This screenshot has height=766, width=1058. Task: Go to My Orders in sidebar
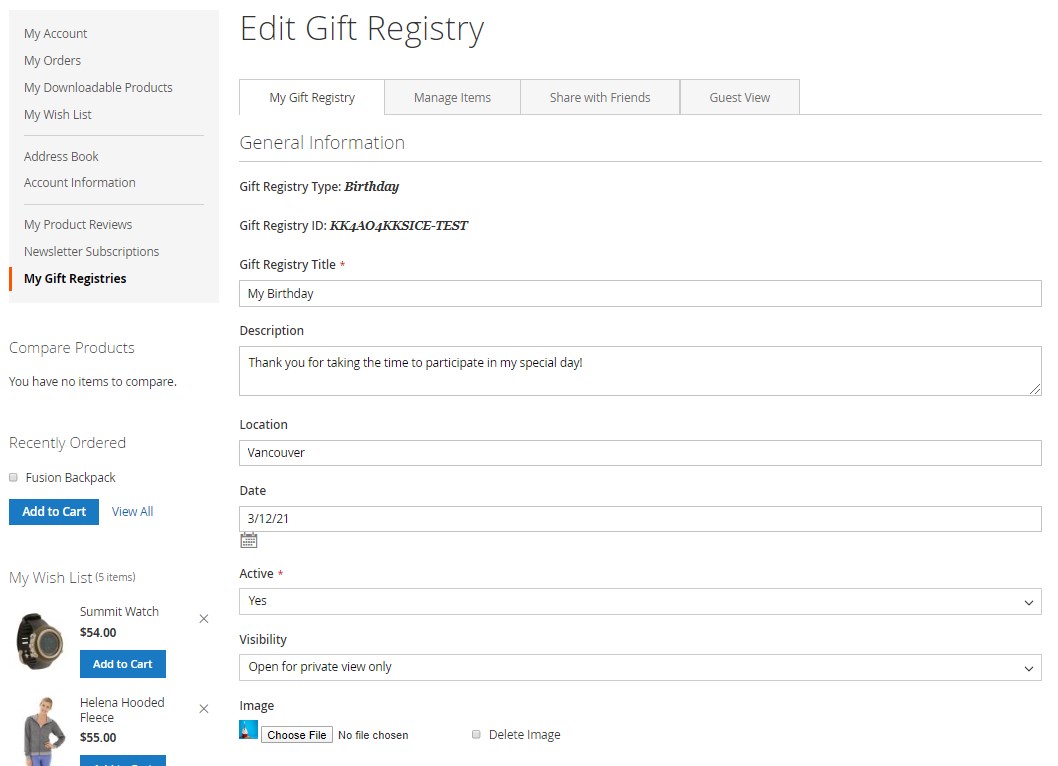pyautogui.click(x=53, y=61)
